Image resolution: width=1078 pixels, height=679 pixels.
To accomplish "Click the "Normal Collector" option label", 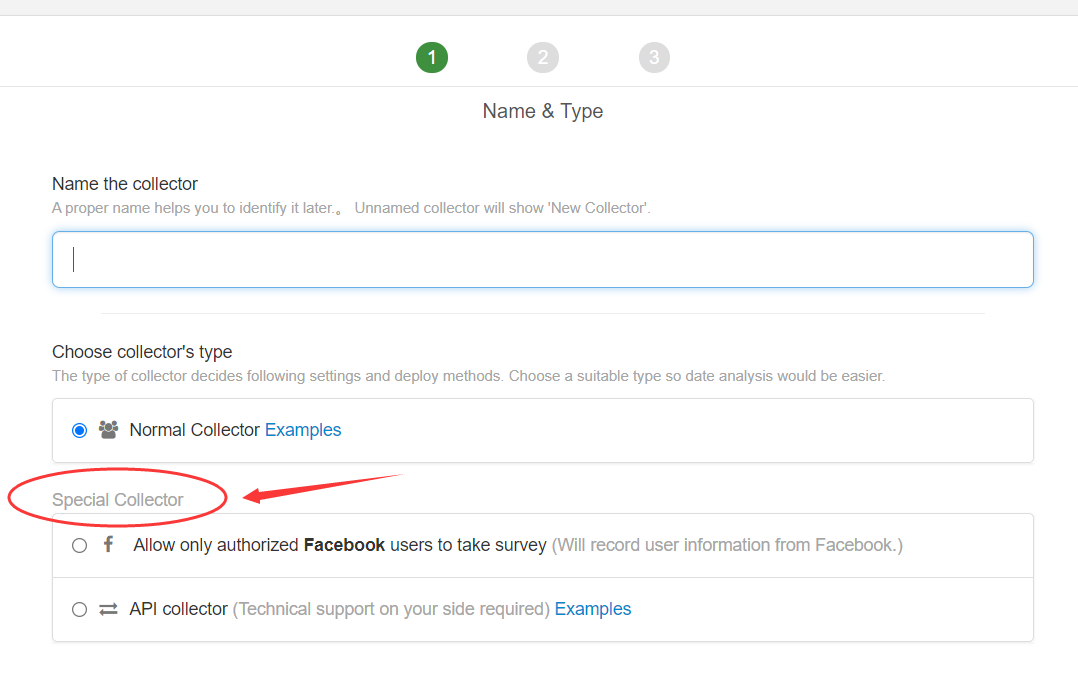I will [194, 430].
